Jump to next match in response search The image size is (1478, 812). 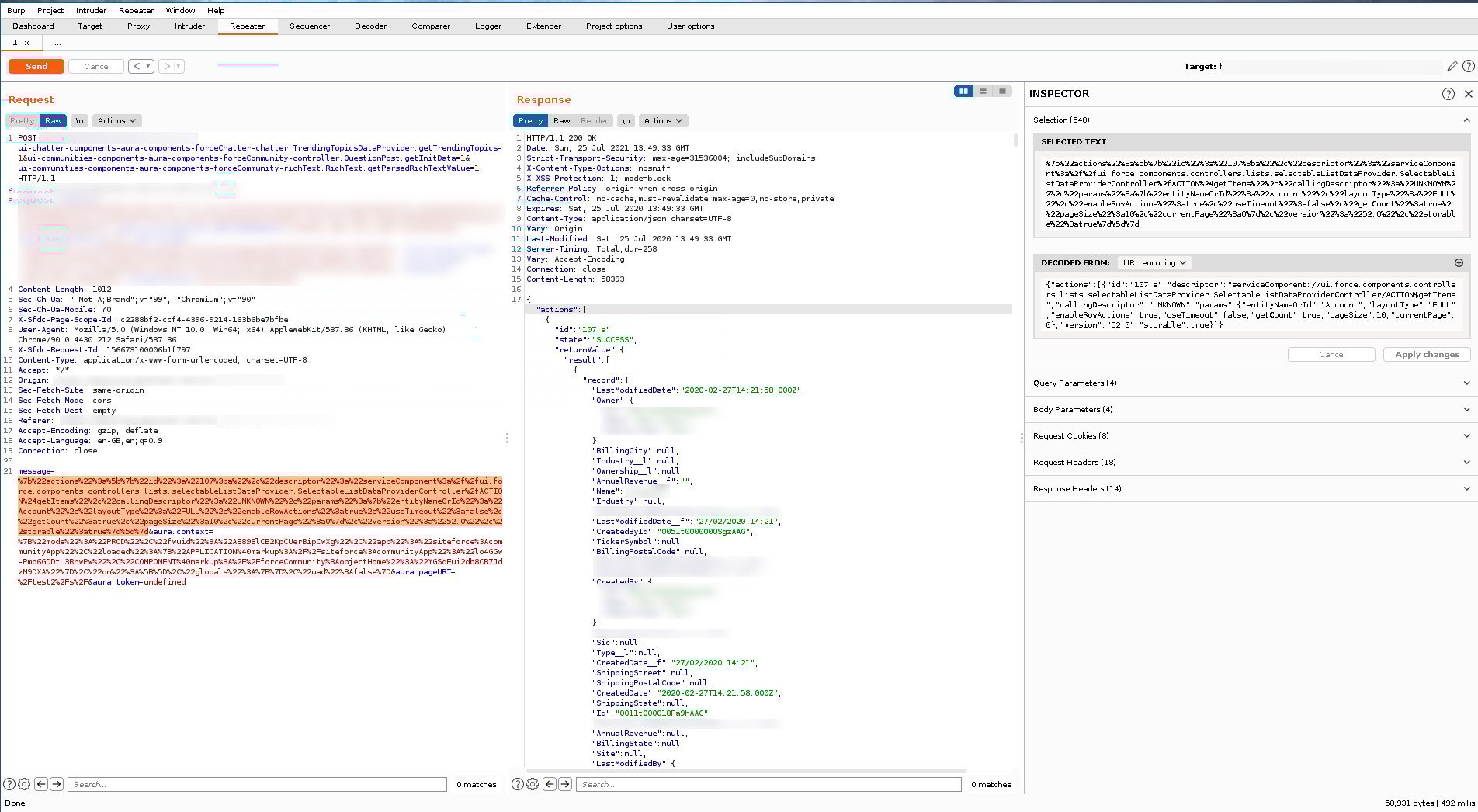pos(565,784)
